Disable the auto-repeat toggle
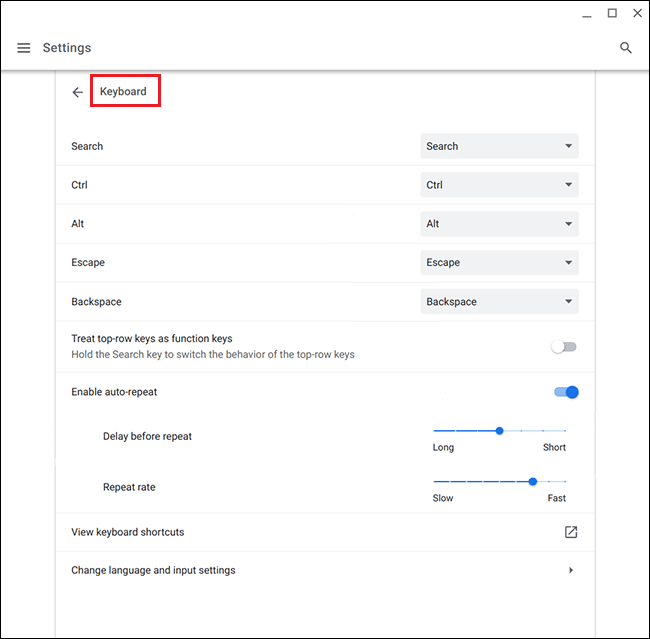This screenshot has width=650, height=639. (566, 392)
